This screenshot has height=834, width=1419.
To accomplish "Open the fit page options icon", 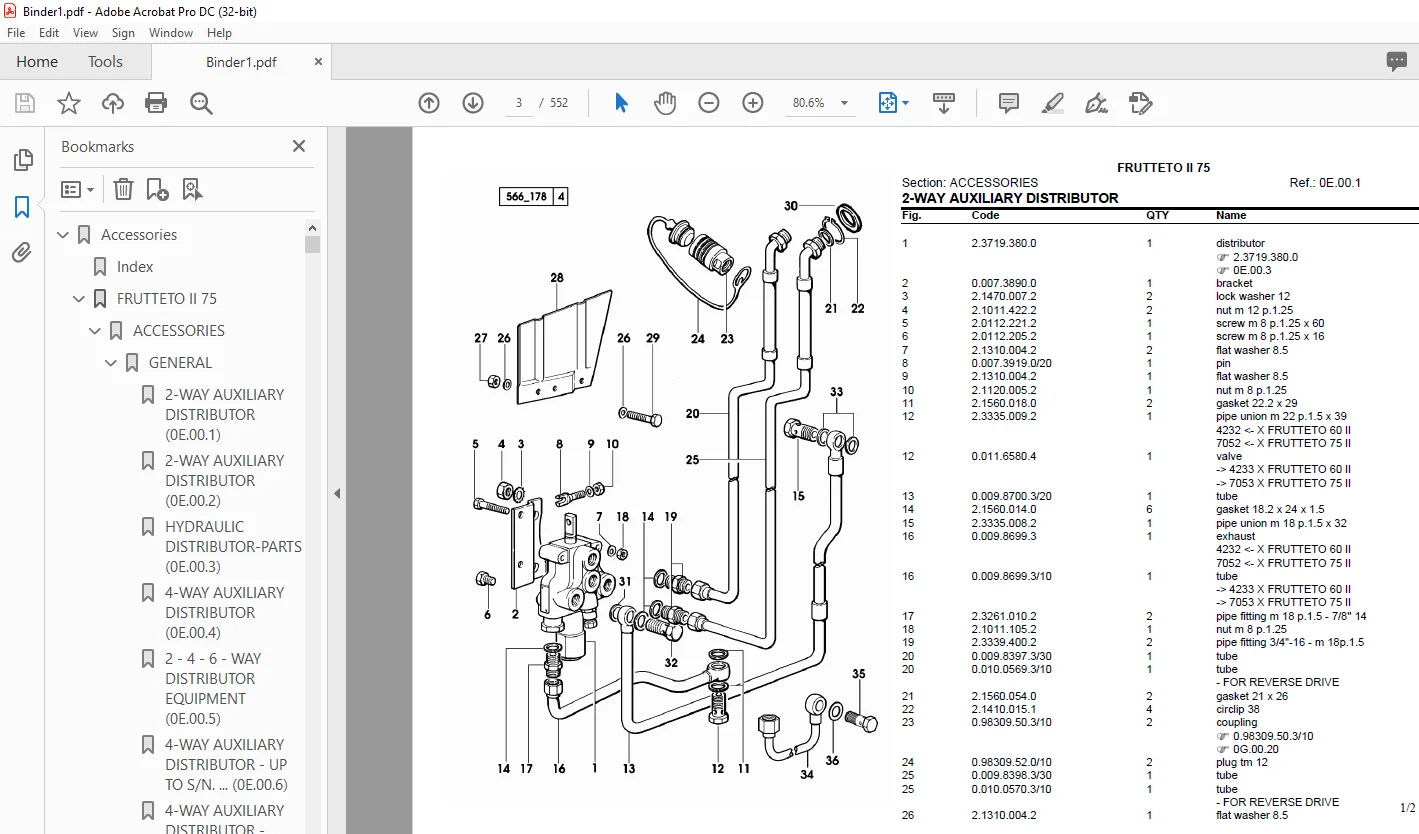I will pos(893,103).
